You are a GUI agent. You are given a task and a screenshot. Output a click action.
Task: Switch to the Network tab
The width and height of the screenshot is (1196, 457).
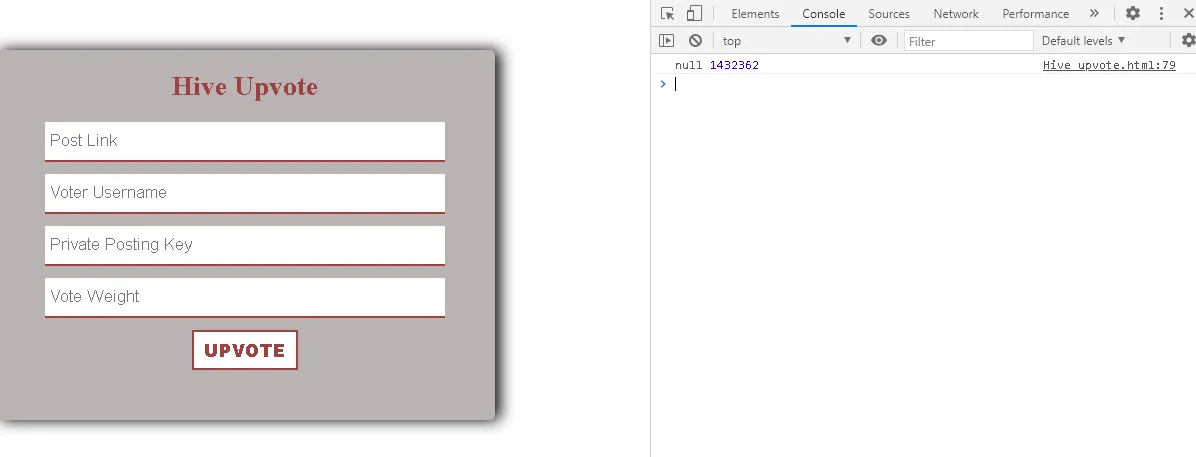956,14
